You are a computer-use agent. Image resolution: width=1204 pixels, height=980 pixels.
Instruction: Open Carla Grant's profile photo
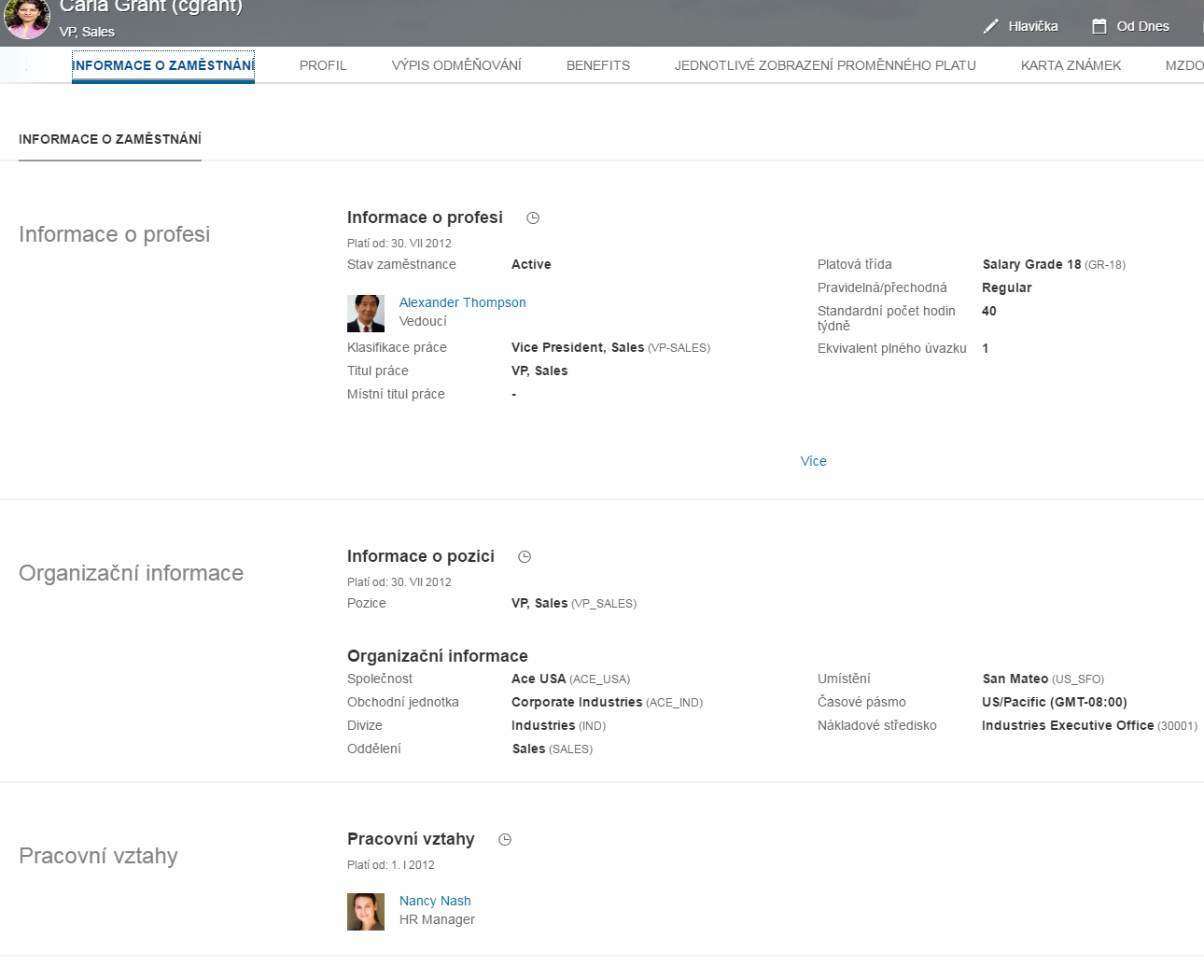(27, 19)
